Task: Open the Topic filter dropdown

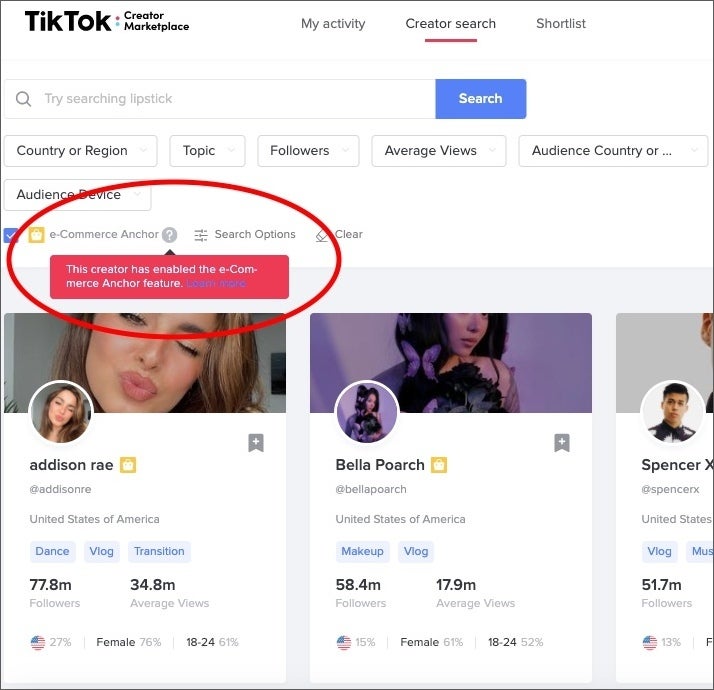Action: point(207,151)
